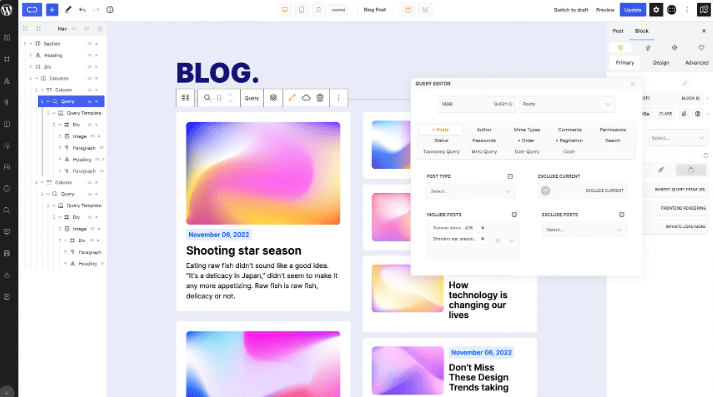The height and width of the screenshot is (397, 713).
Task: Open the Select dropdown in right sidebar
Action: (x=677, y=138)
